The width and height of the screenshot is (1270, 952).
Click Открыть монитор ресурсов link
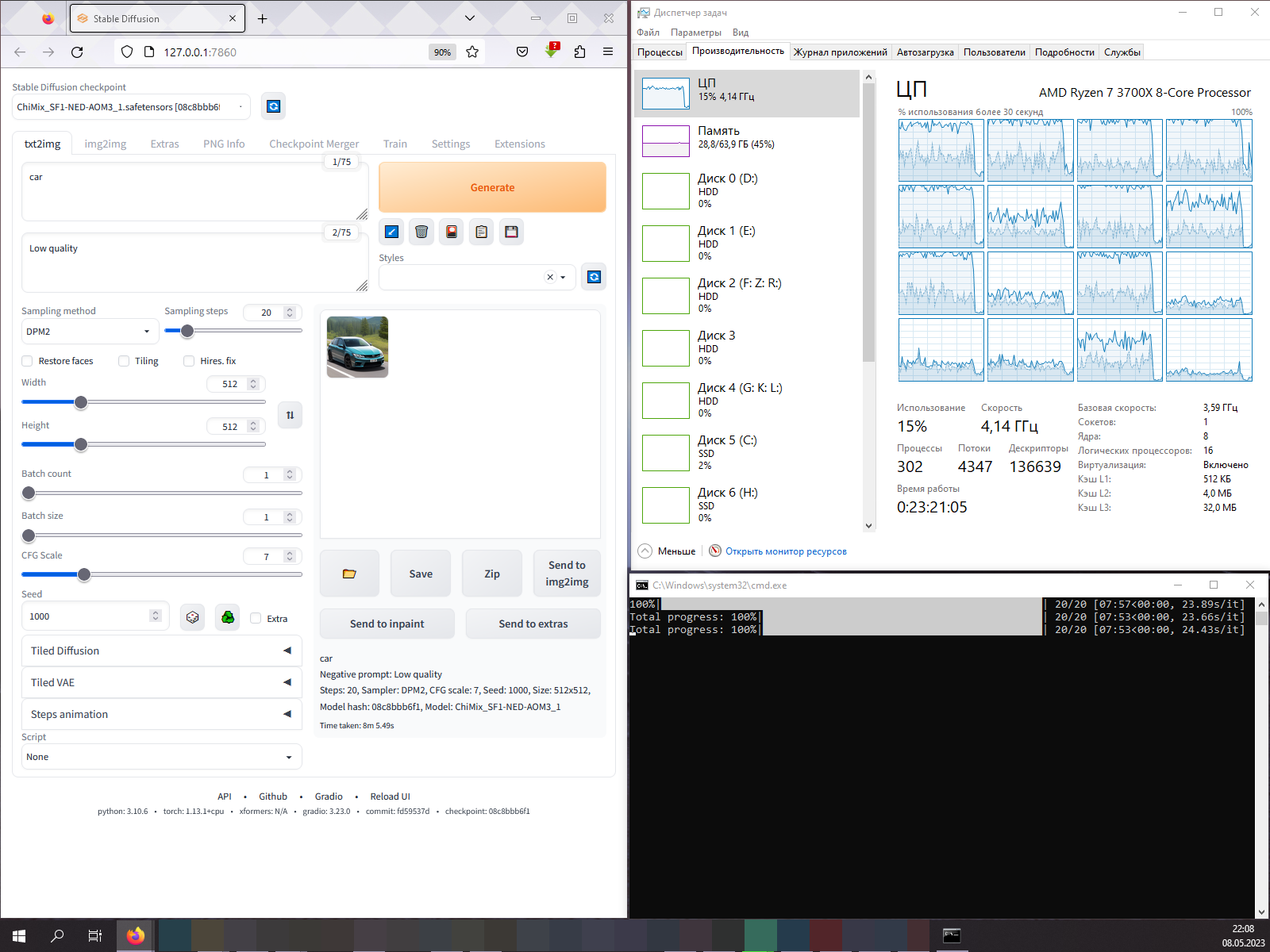pos(786,551)
